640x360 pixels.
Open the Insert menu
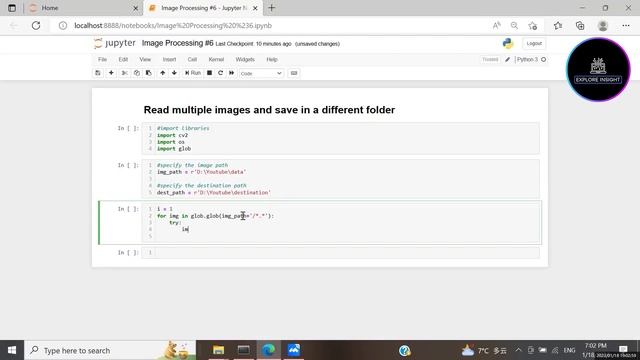coord(169,60)
